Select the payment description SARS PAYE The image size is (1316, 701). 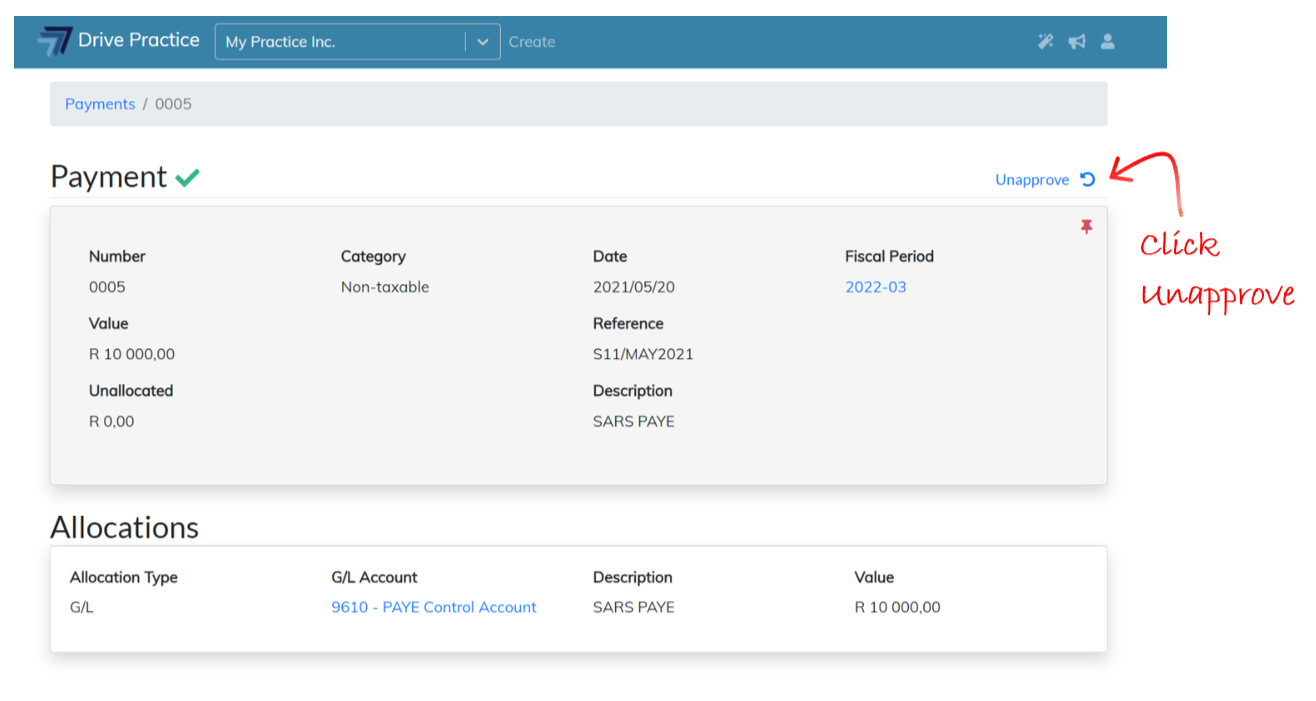pos(634,421)
